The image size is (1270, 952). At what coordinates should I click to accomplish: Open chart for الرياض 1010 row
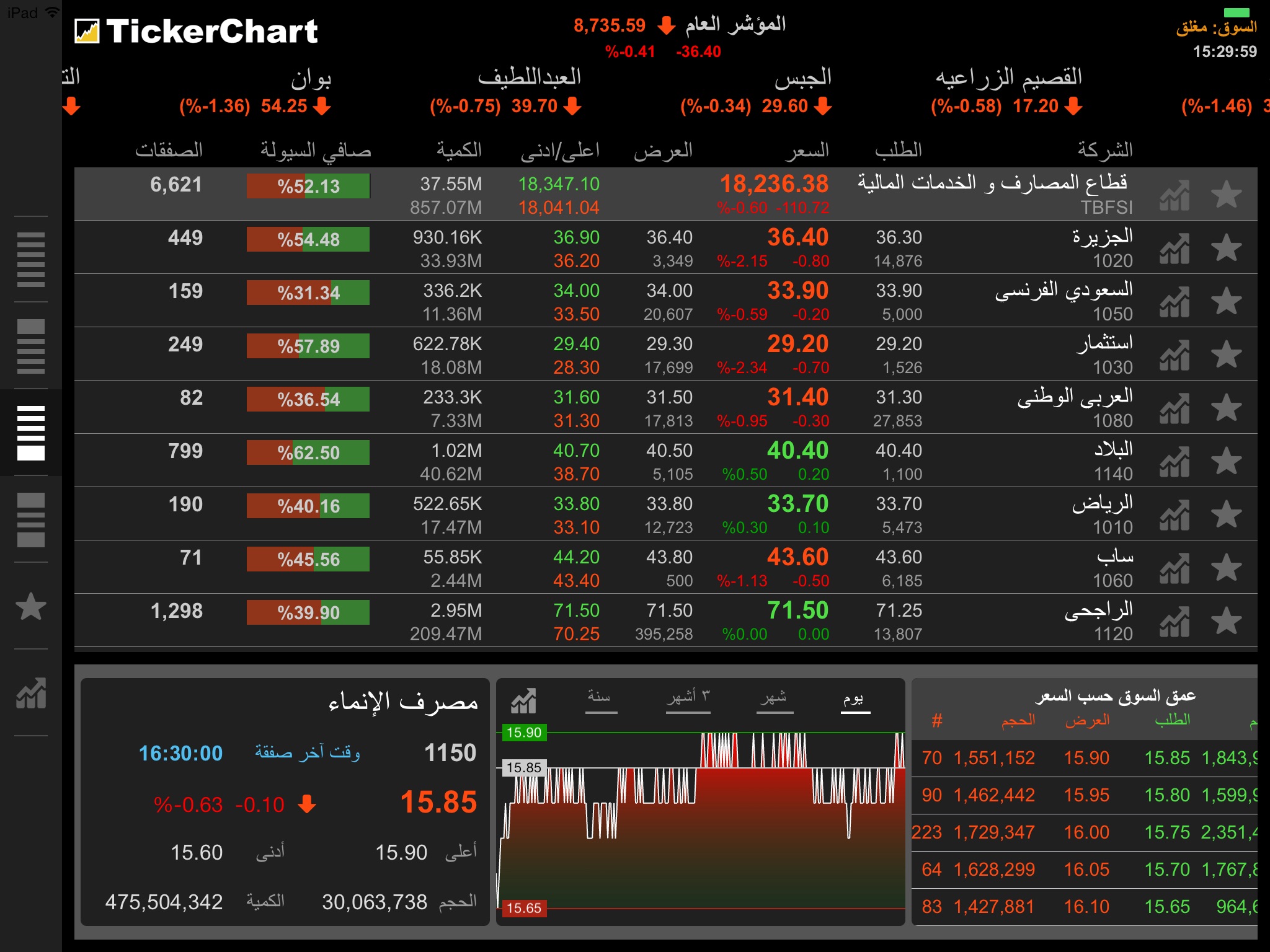(x=1175, y=515)
